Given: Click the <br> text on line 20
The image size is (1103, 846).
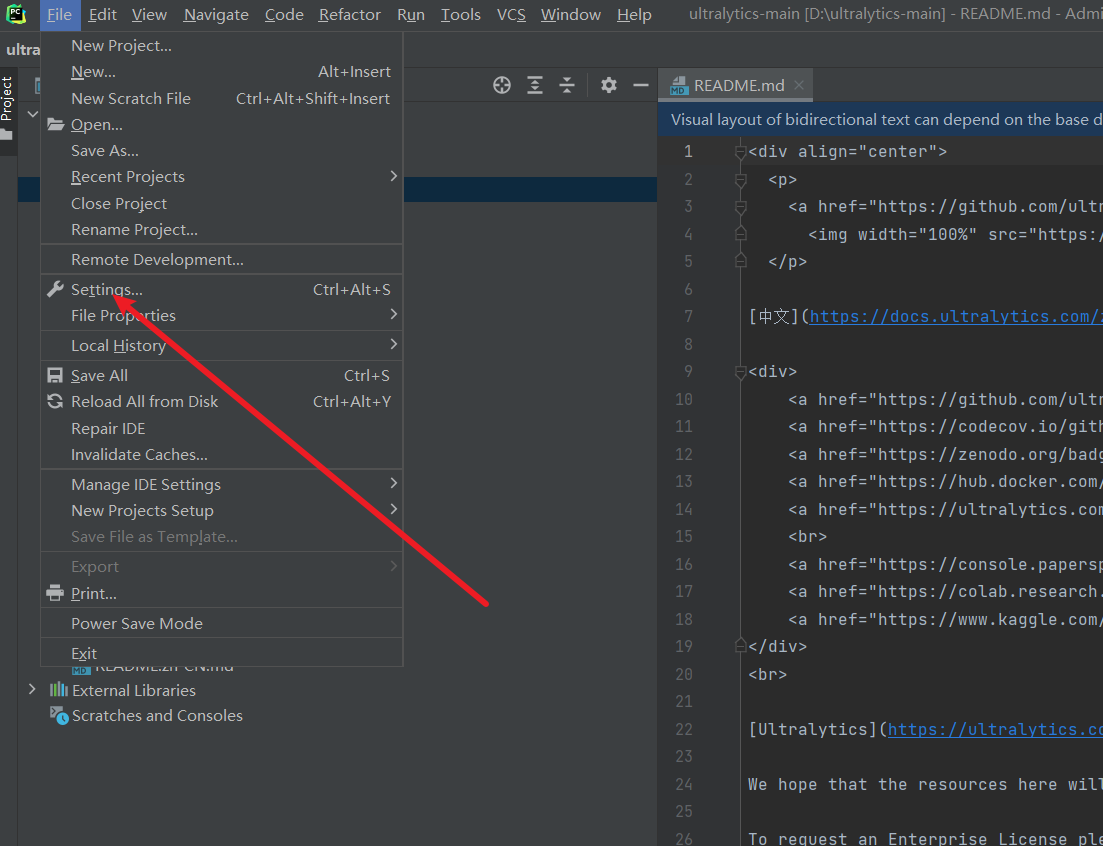Looking at the screenshot, I should [x=767, y=674].
